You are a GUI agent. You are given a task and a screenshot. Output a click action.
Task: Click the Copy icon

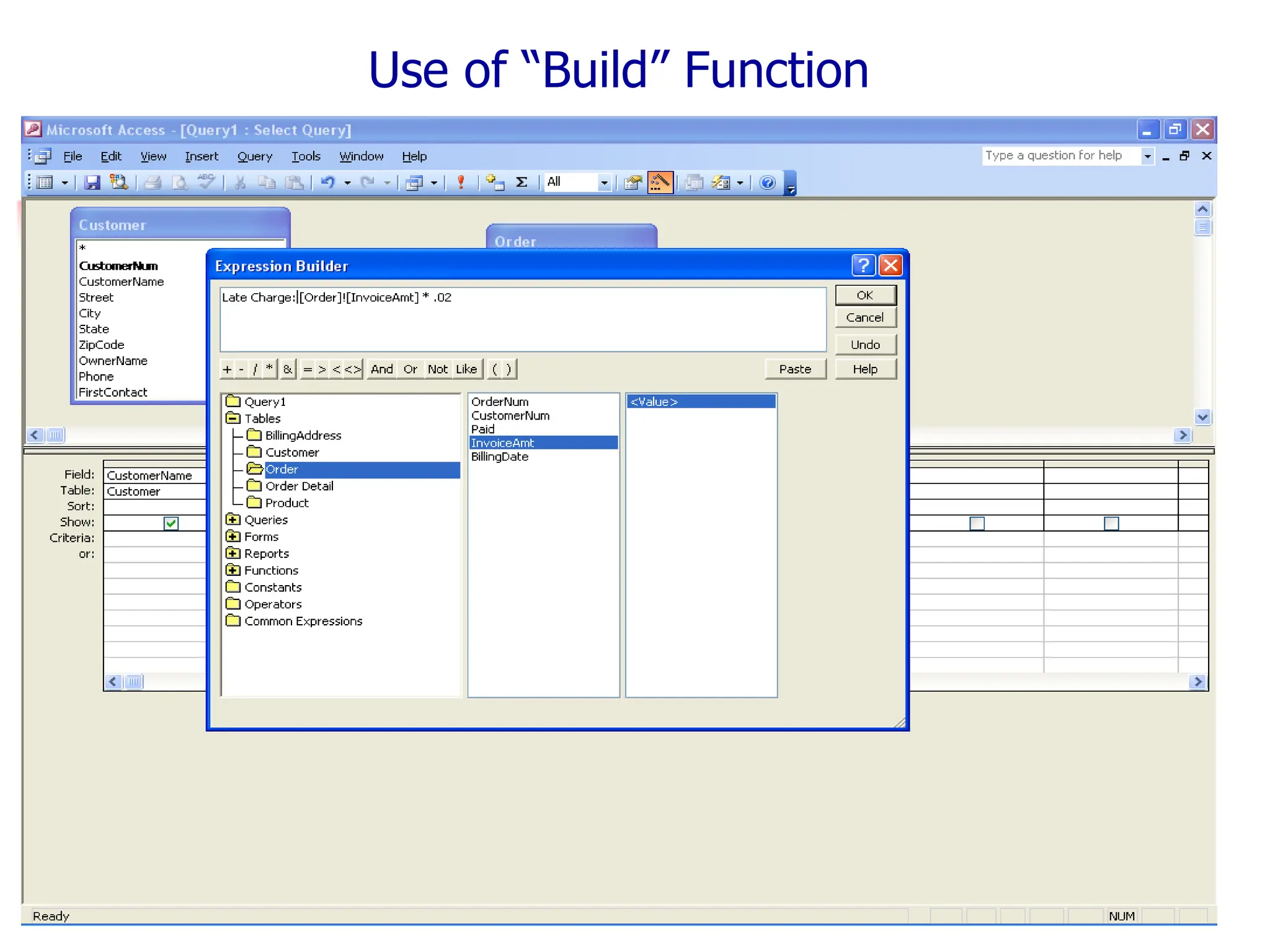click(x=267, y=182)
